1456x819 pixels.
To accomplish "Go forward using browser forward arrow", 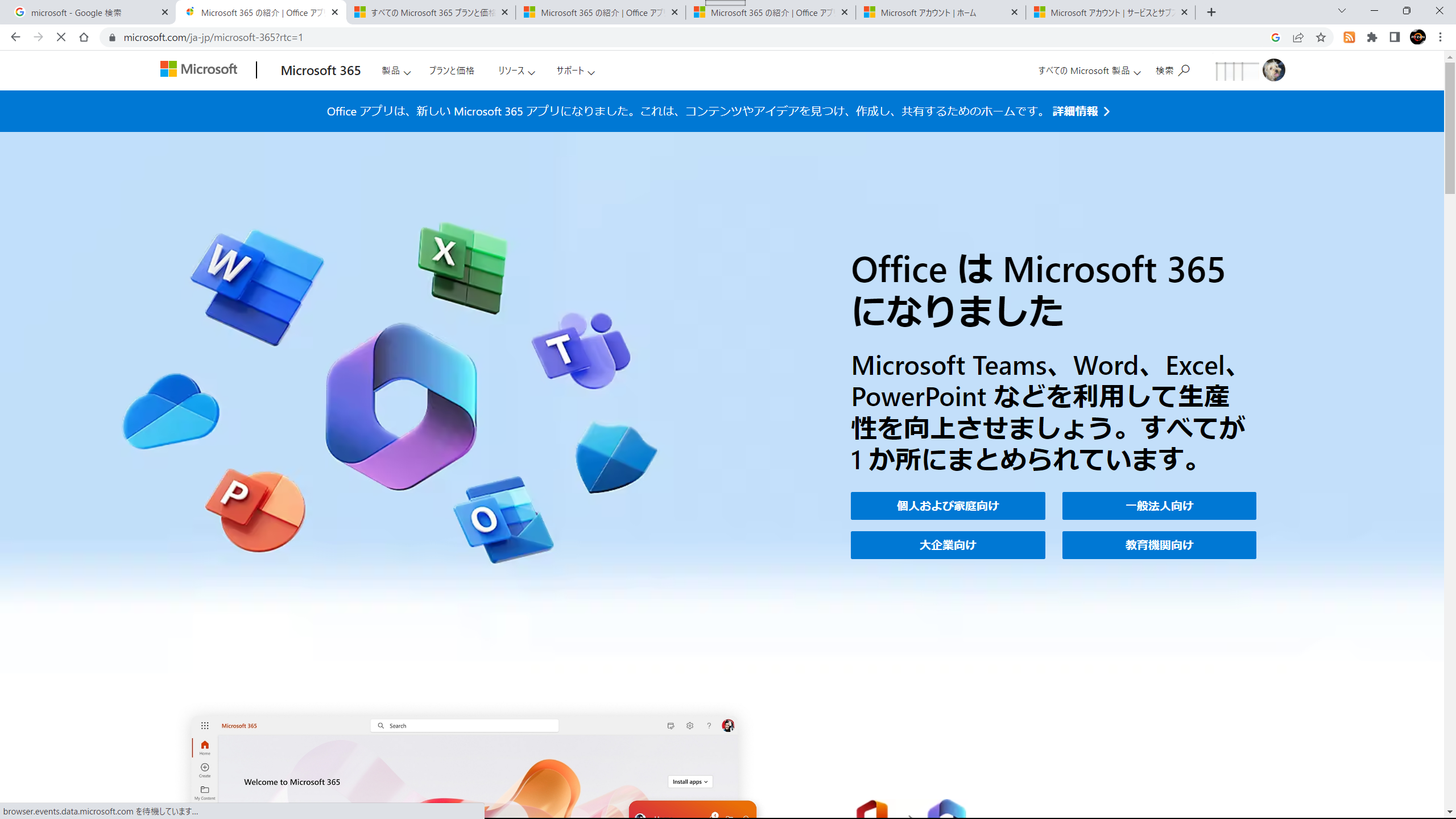I will [x=38, y=37].
